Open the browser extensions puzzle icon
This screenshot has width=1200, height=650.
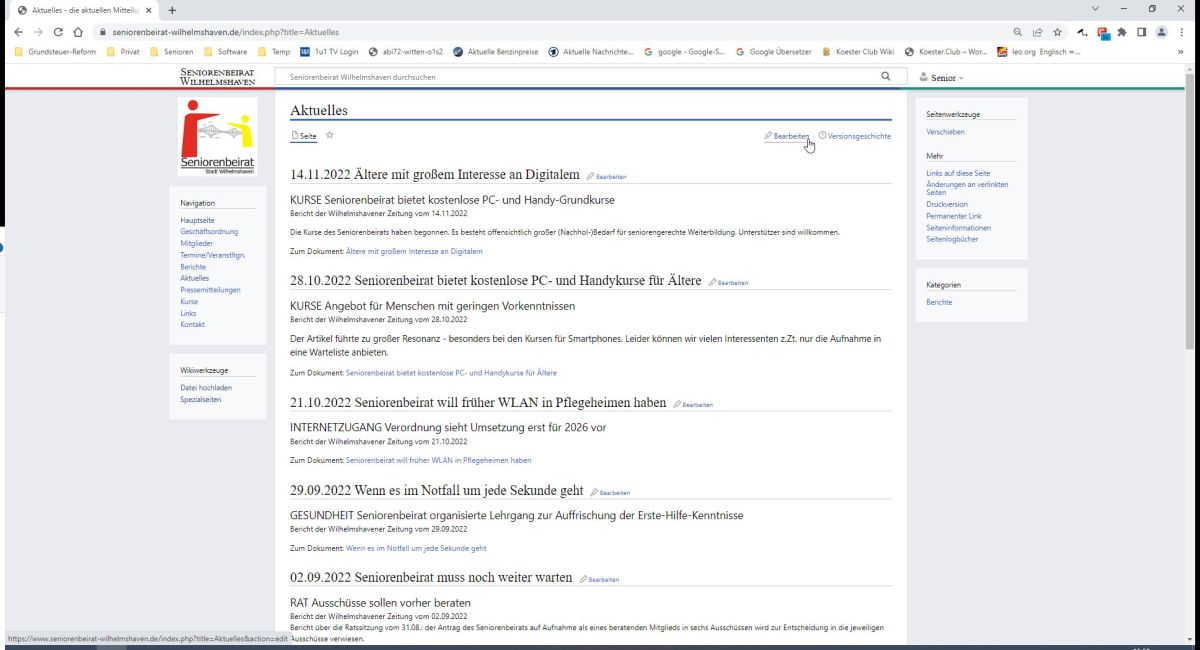click(1122, 32)
